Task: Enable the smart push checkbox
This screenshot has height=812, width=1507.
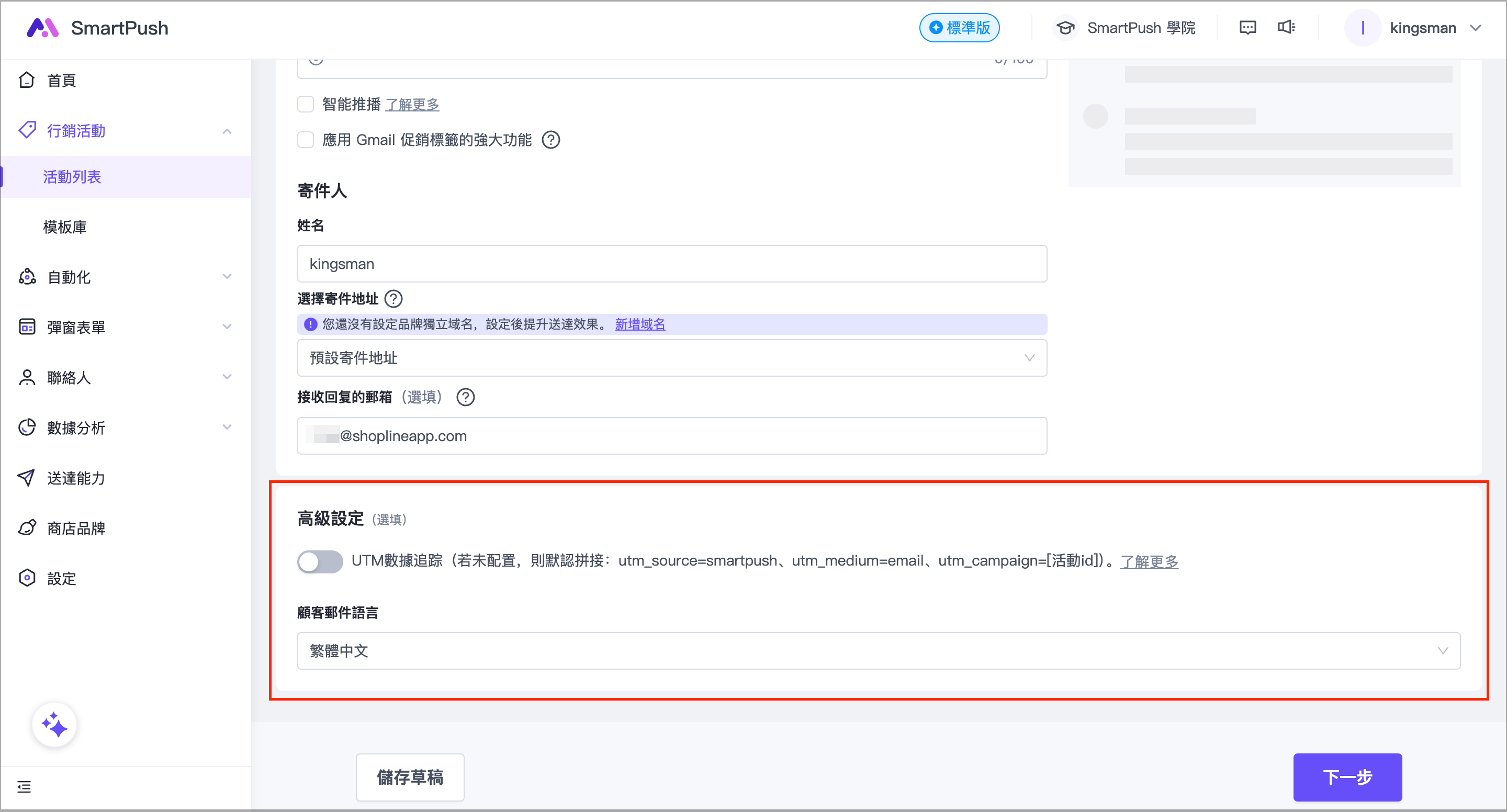Action: (x=306, y=105)
